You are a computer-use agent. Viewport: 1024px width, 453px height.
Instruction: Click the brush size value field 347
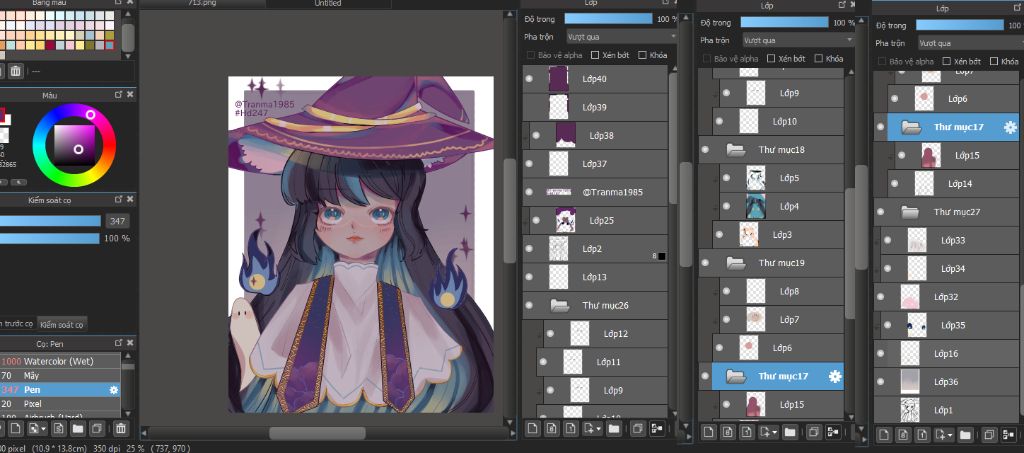pyautogui.click(x=118, y=221)
